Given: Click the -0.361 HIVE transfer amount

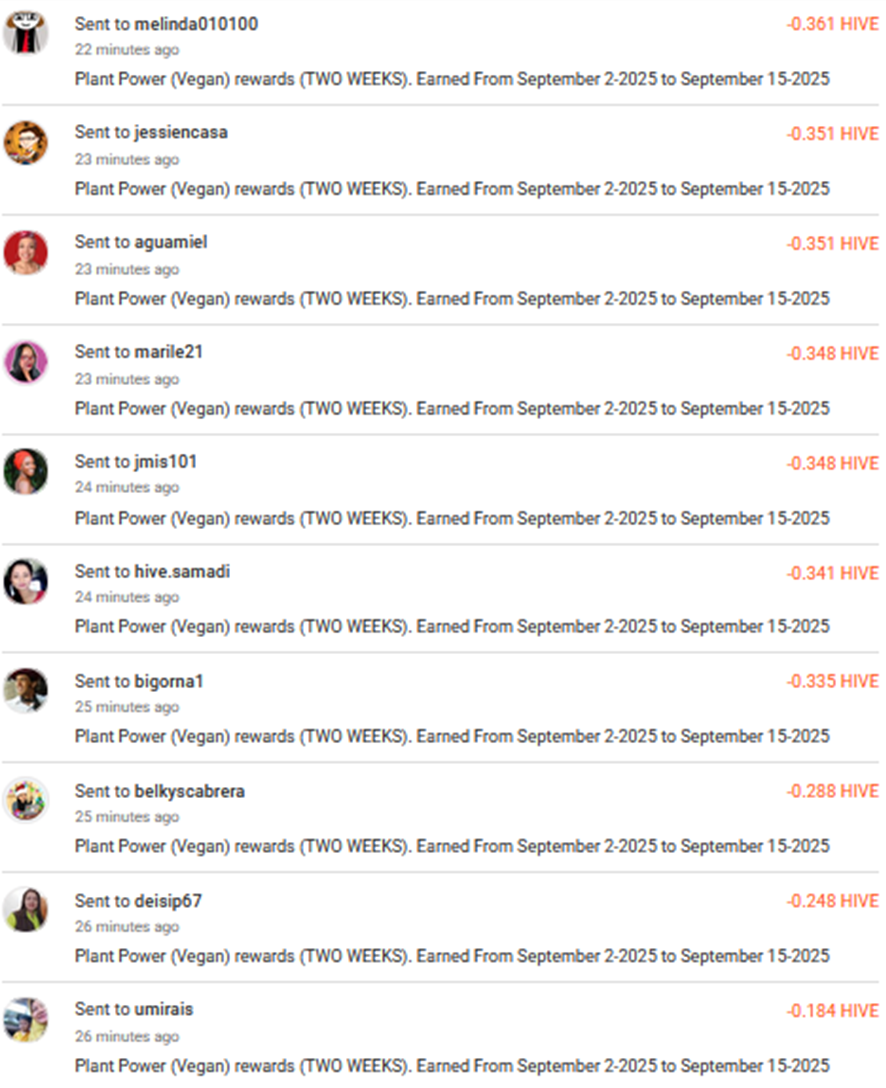Looking at the screenshot, I should click(832, 24).
